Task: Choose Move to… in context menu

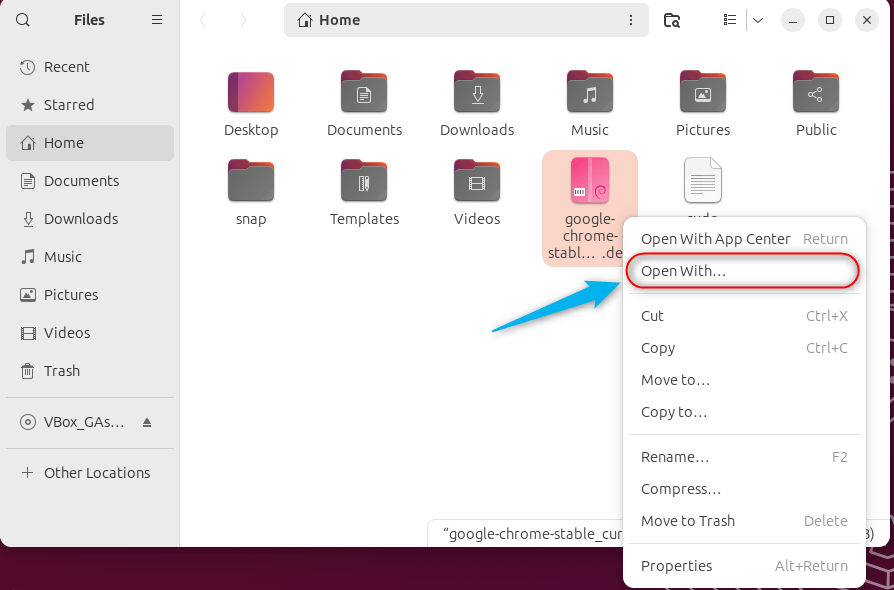Action: pyautogui.click(x=744, y=380)
